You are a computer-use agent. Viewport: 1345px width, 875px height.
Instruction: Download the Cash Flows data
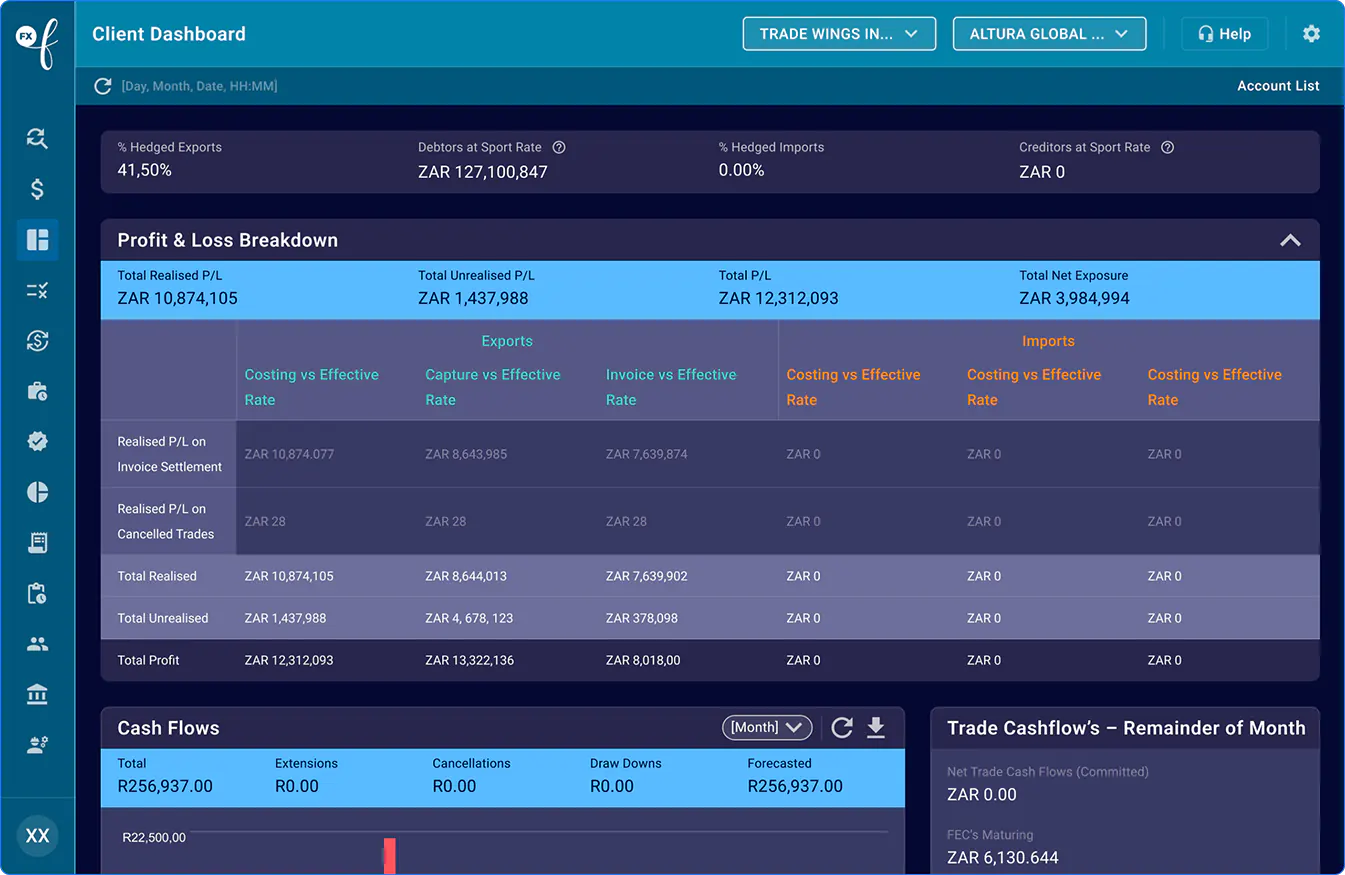pyautogui.click(x=876, y=727)
